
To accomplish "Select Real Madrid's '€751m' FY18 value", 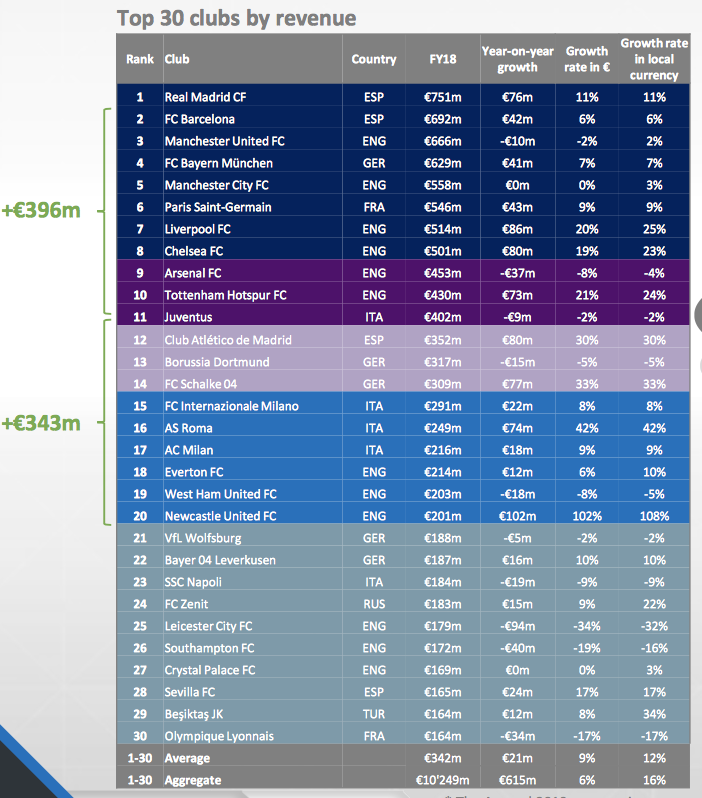I will [442, 97].
